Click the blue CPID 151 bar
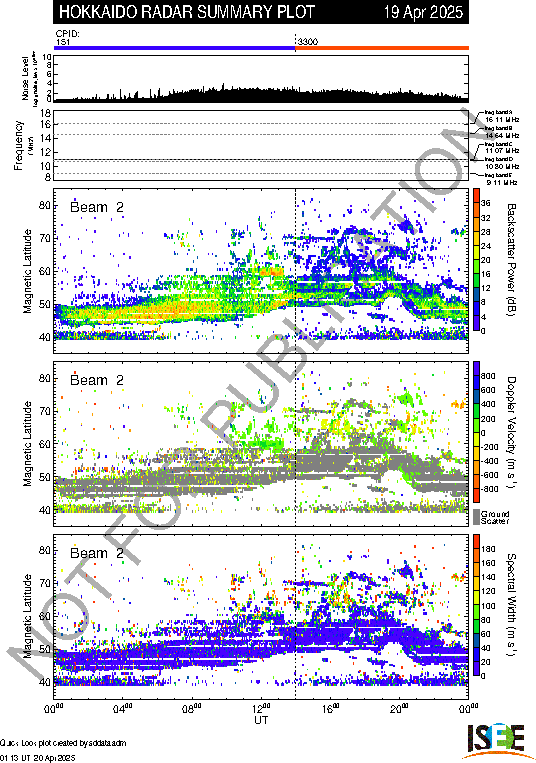536x763 pixels. (175, 48)
